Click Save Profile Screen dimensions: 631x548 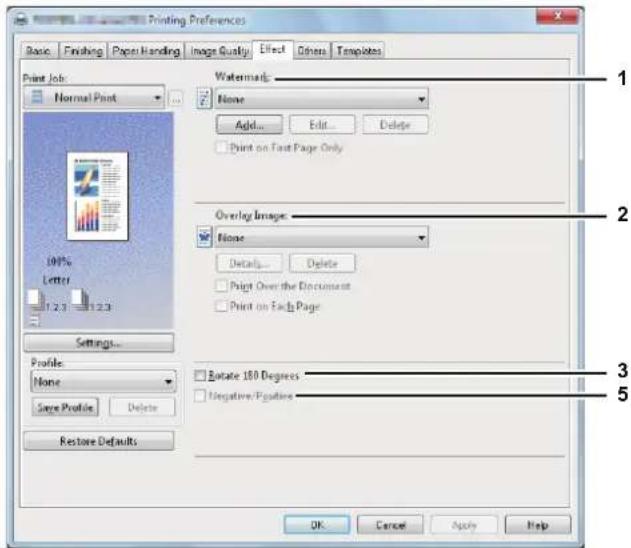[x=65, y=407]
